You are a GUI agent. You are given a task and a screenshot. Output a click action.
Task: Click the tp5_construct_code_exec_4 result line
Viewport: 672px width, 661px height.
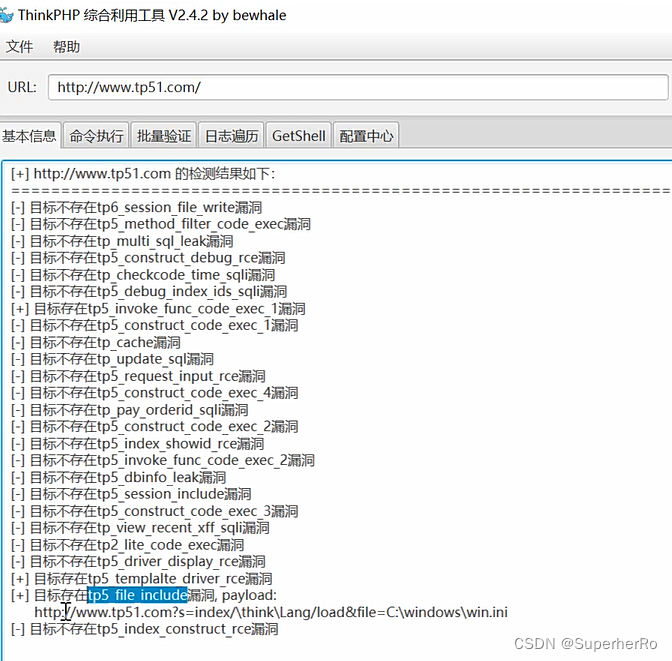pos(154,393)
